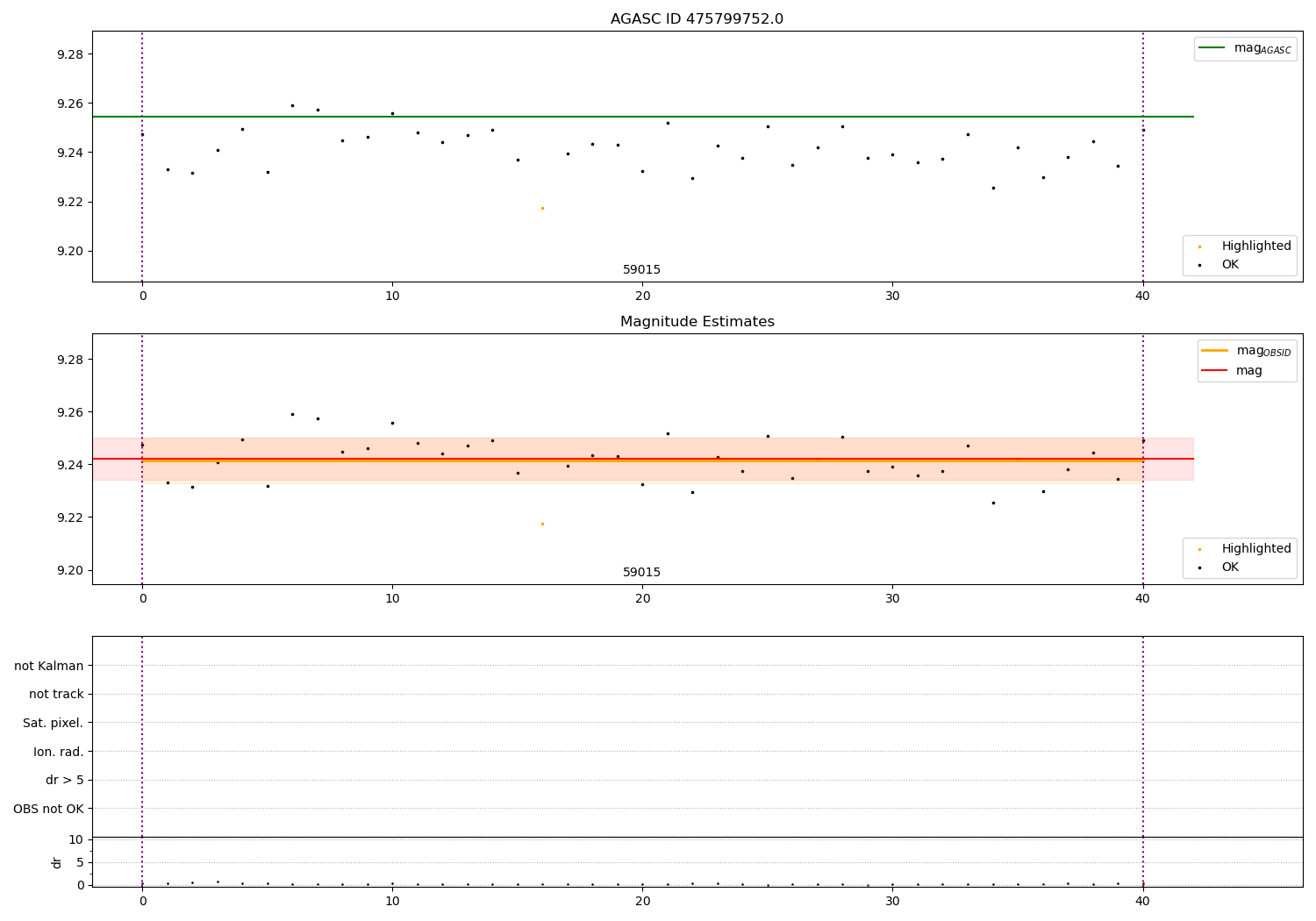Click x-axis tick 10 in top plot
This screenshot has width=1316, height=921.
392,296
